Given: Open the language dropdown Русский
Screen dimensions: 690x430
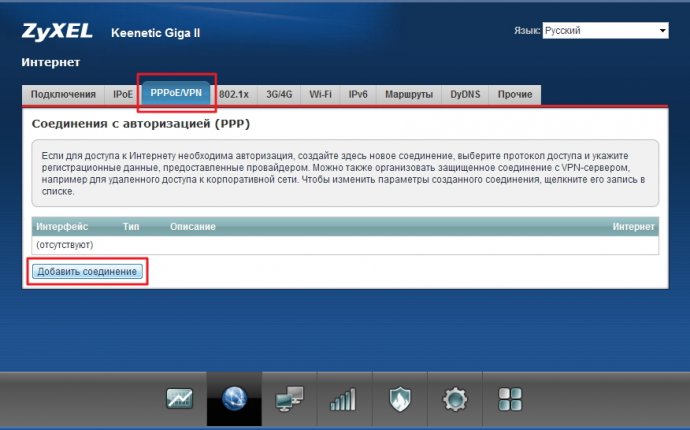Looking at the screenshot, I should coord(606,30).
